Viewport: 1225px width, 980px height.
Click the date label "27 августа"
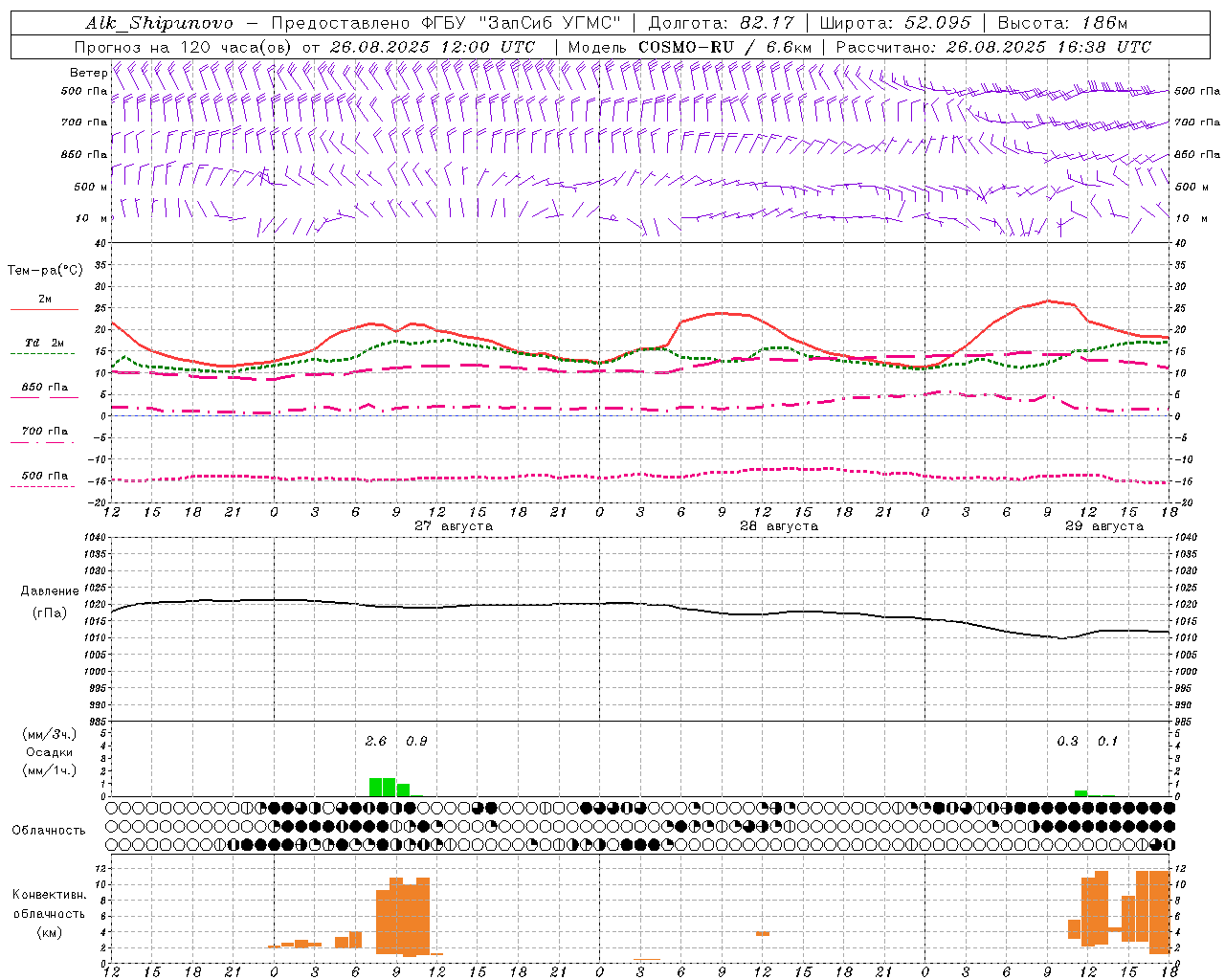click(x=454, y=526)
